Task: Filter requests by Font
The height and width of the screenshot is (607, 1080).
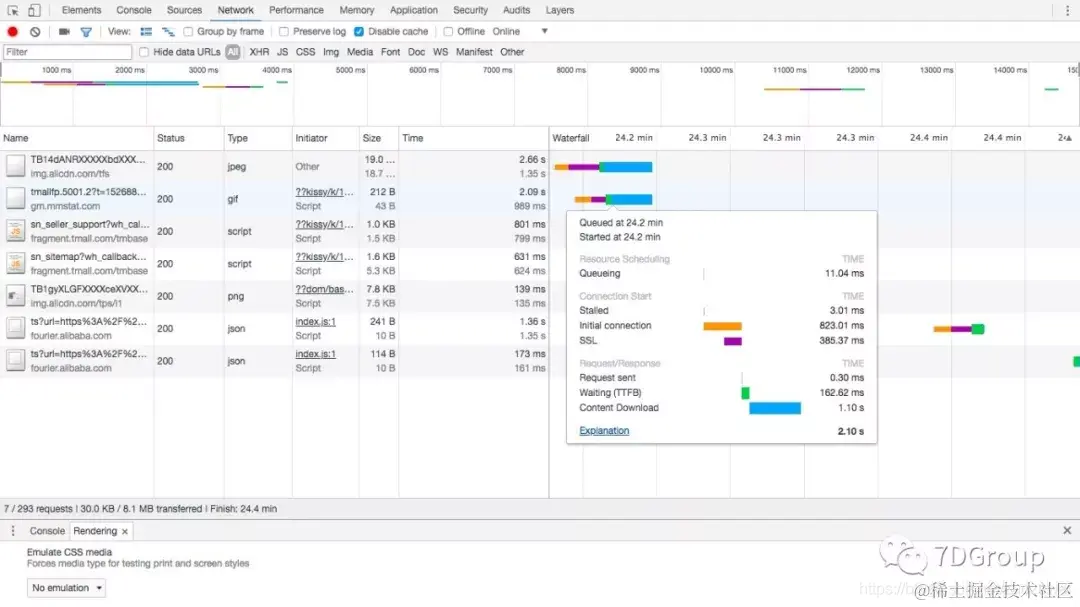Action: [391, 52]
